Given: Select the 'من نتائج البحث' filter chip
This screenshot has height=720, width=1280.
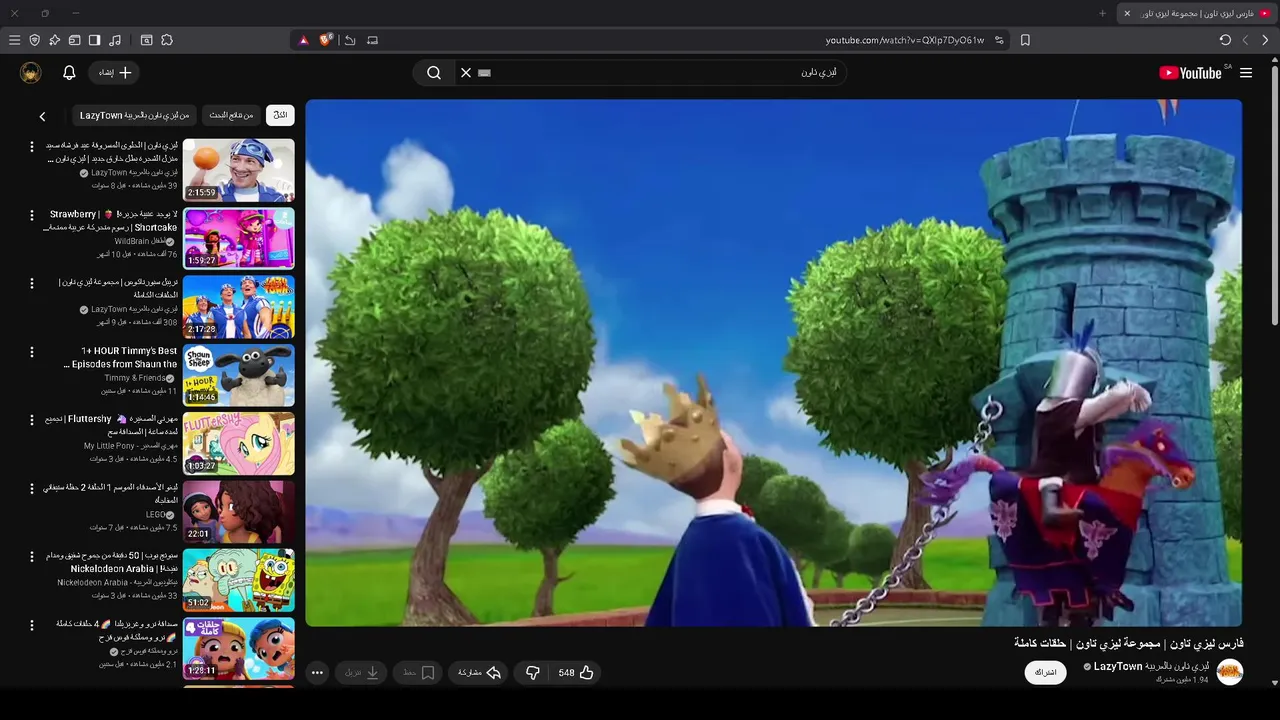Looking at the screenshot, I should 231,115.
